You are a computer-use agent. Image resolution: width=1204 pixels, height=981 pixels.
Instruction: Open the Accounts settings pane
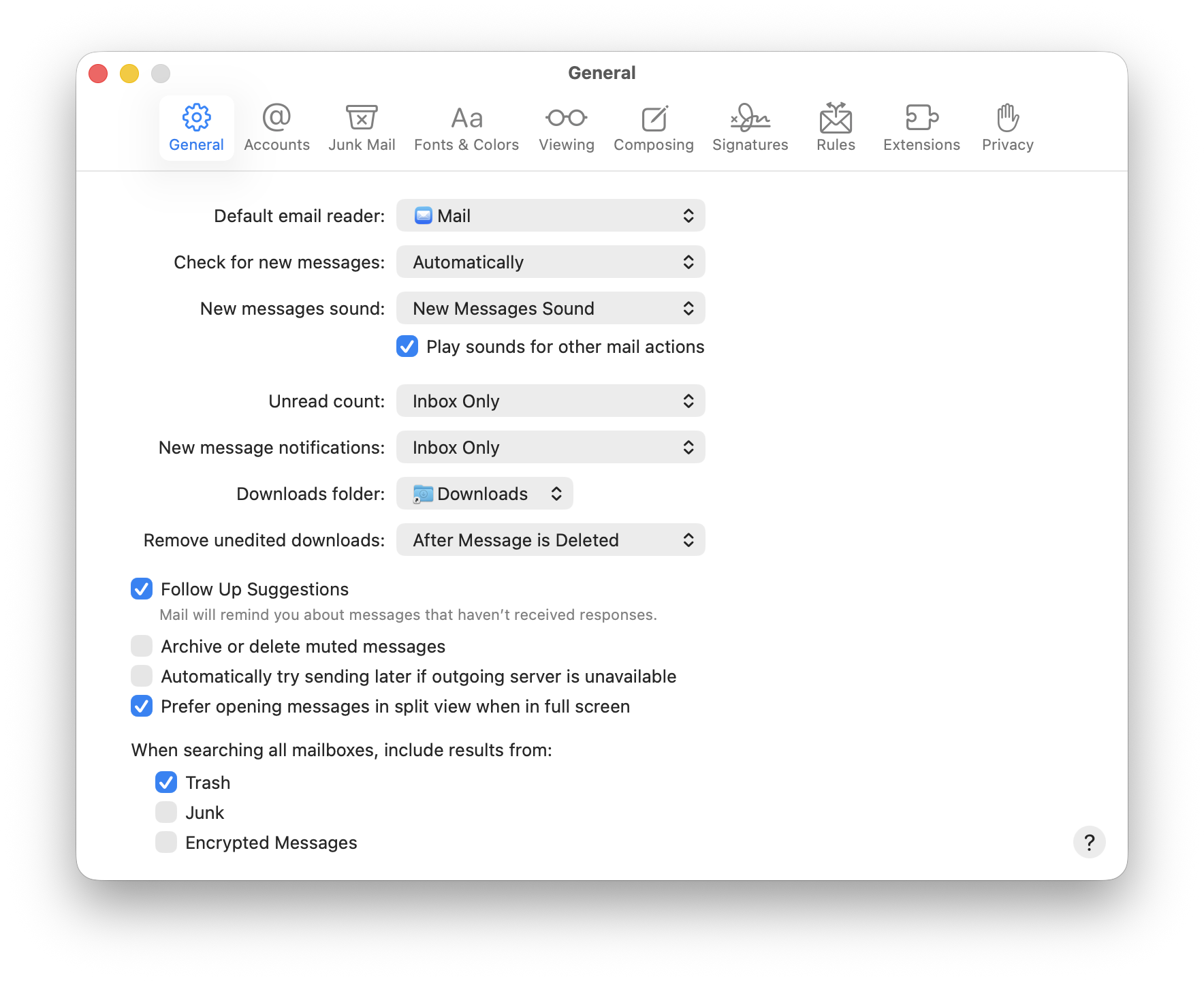(x=276, y=128)
